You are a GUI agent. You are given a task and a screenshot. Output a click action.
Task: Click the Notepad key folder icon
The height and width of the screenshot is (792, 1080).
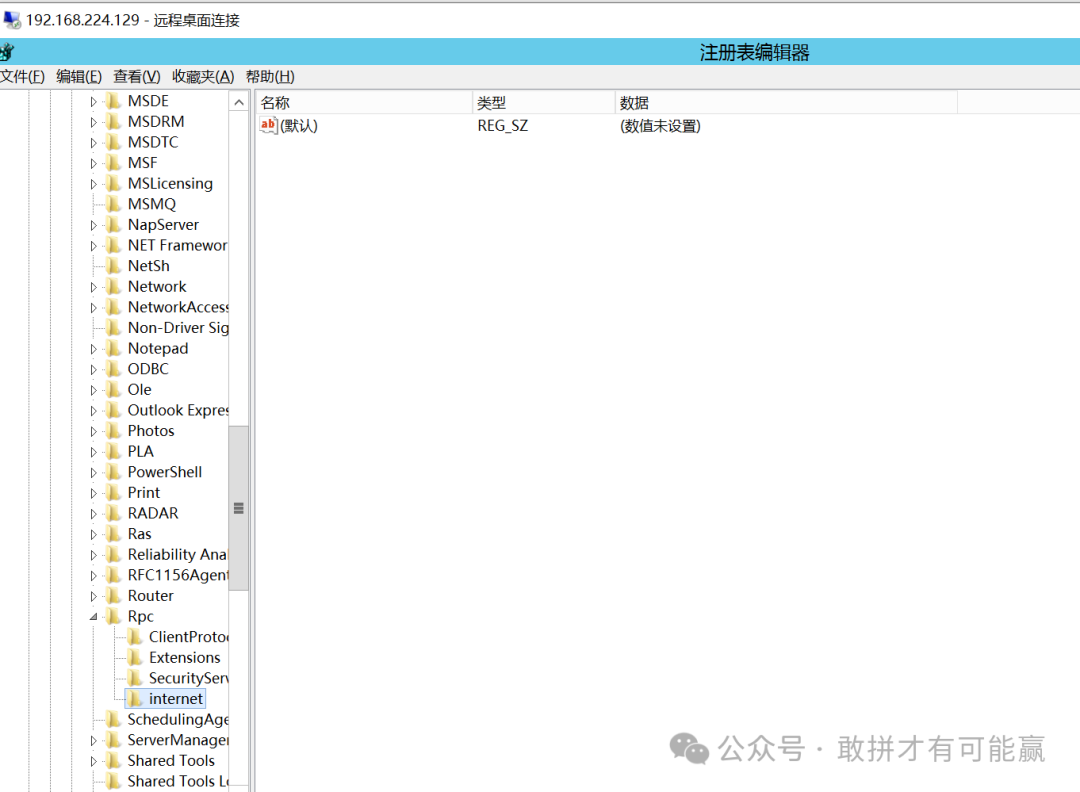coord(114,349)
